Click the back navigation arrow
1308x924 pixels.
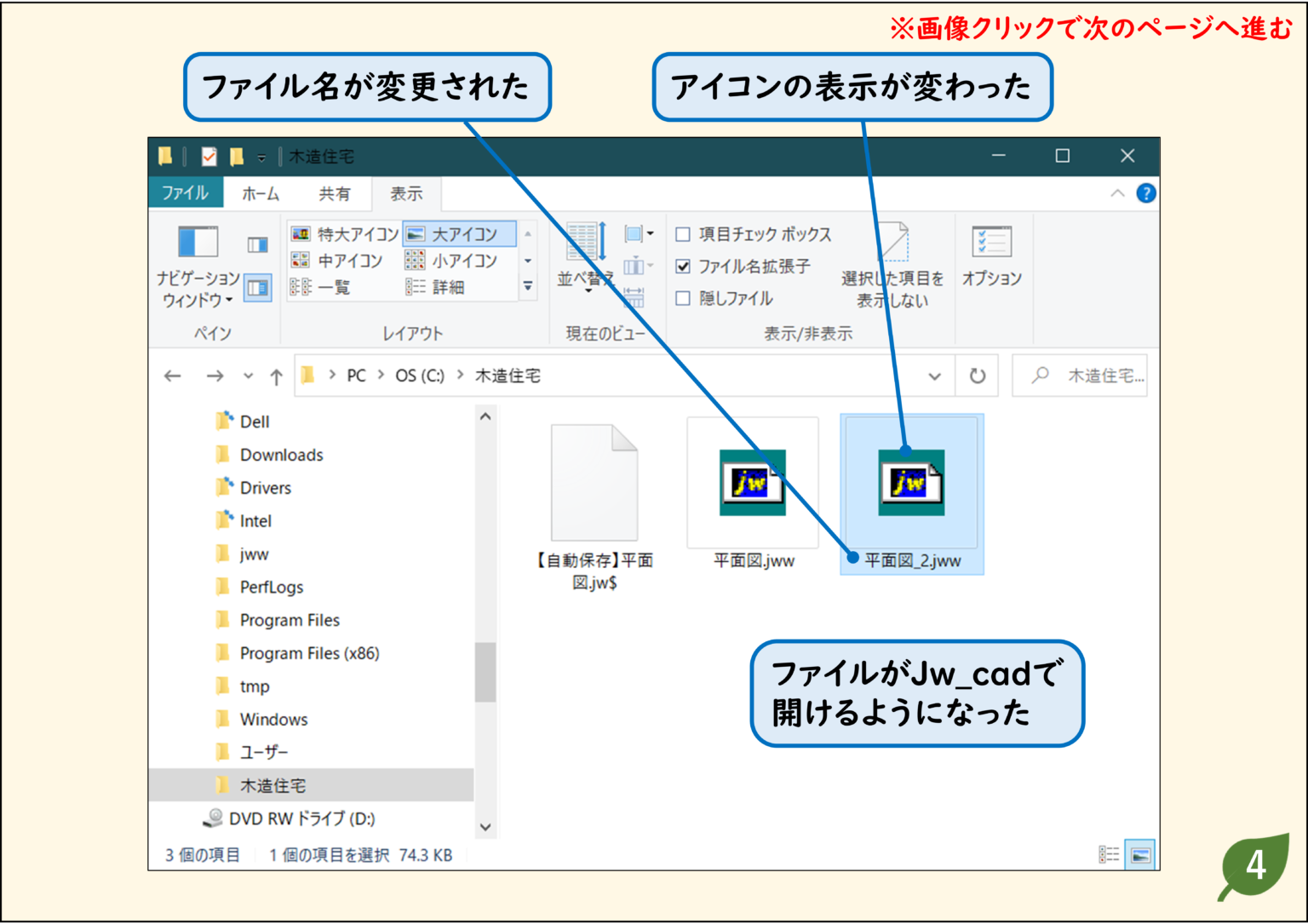pos(172,376)
